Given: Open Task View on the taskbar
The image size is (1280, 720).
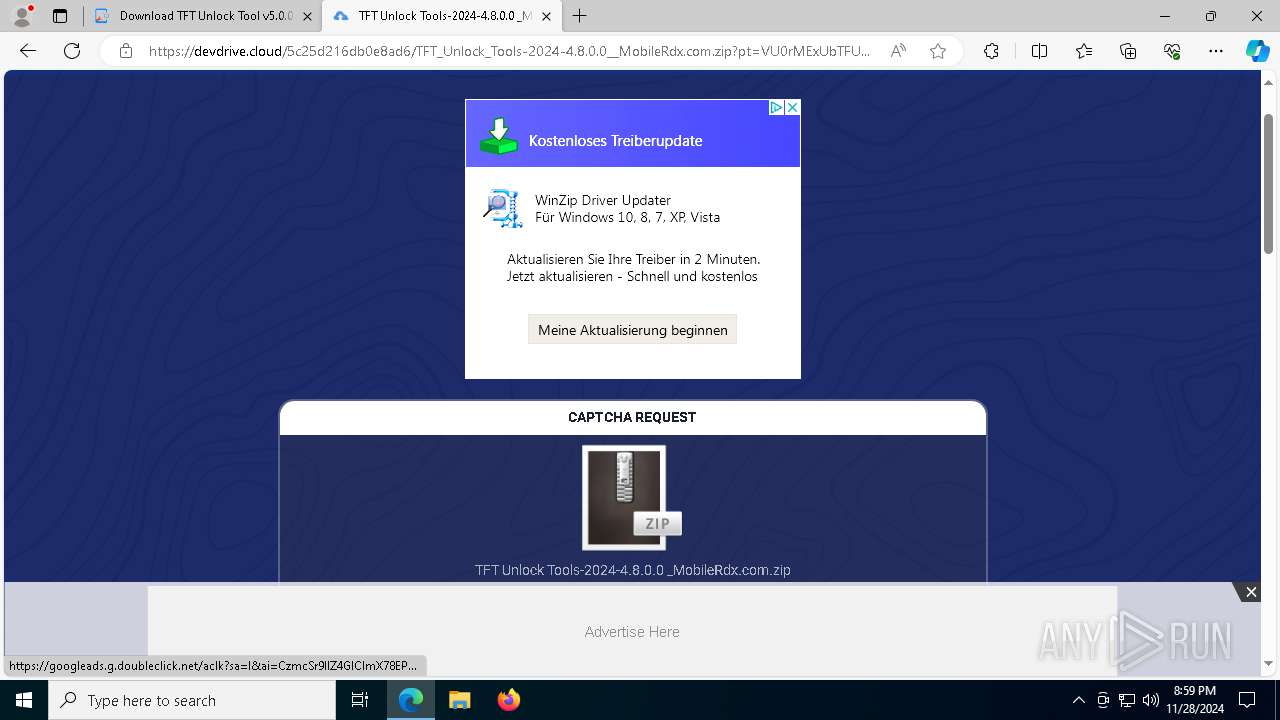Looking at the screenshot, I should (360, 700).
